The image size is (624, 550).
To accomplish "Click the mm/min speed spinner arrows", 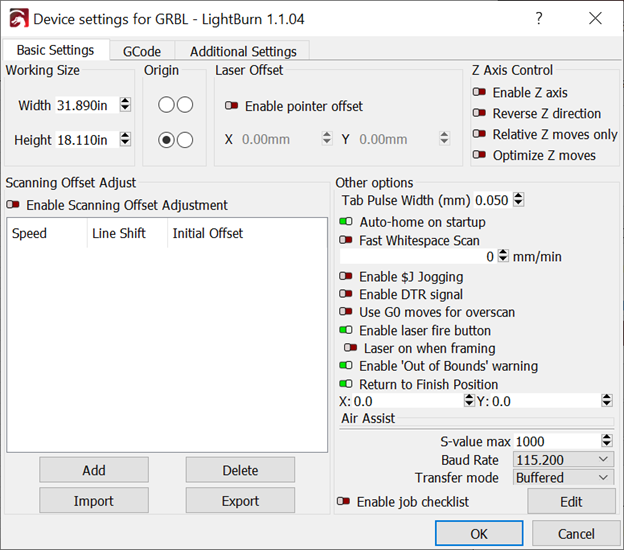I will tap(503, 255).
